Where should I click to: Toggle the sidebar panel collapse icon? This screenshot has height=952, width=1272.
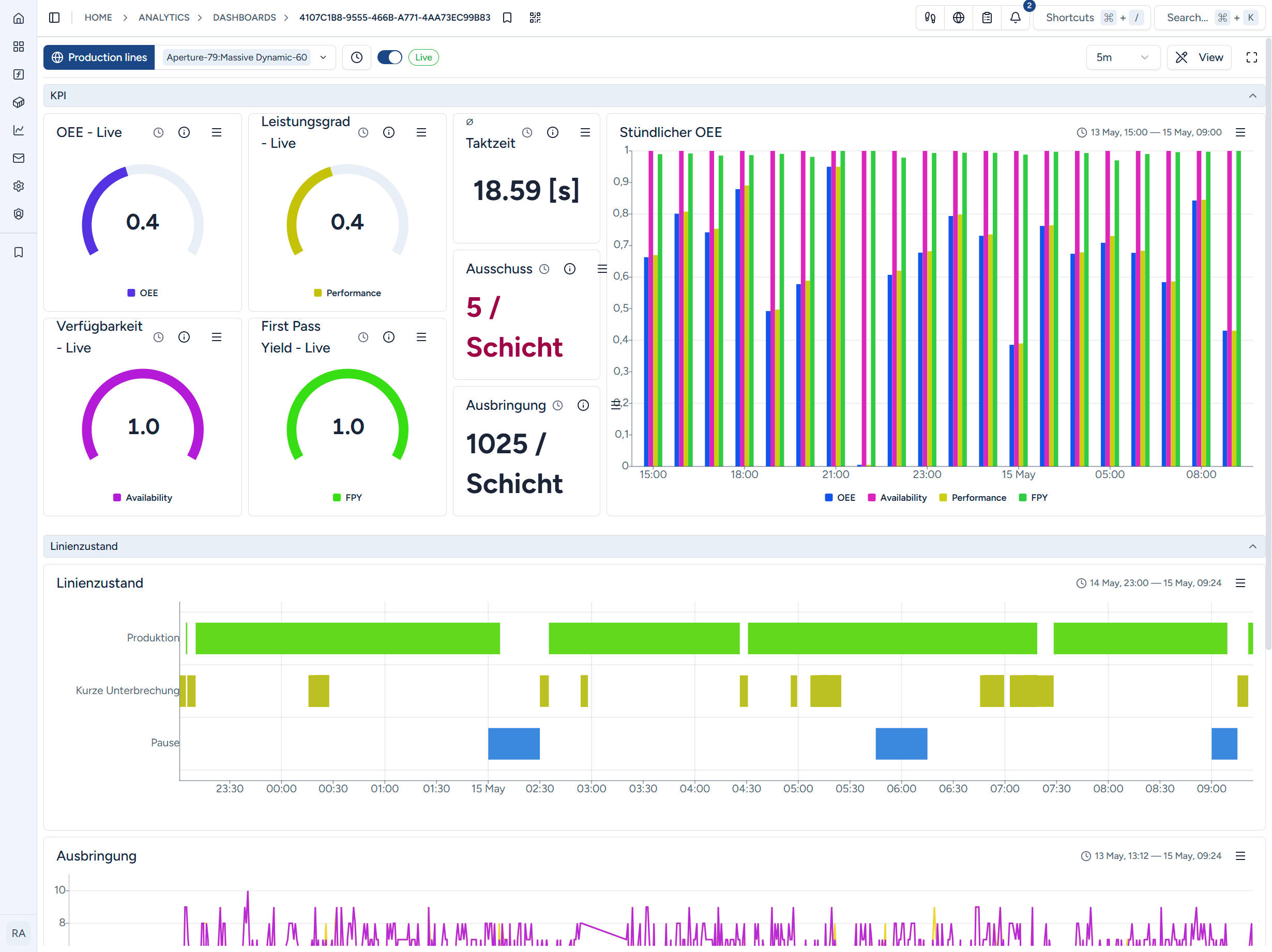(55, 18)
